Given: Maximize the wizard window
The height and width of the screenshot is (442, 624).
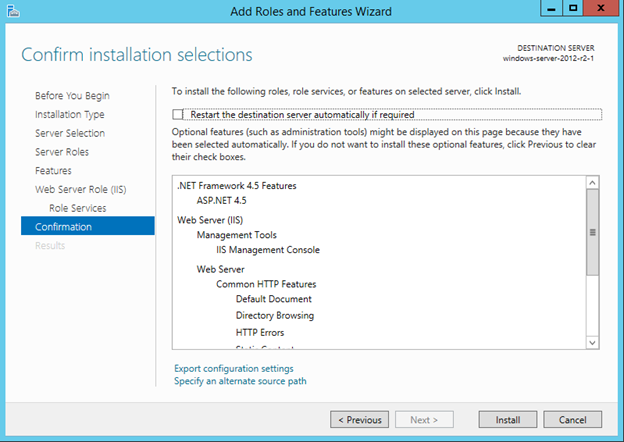Looking at the screenshot, I should coord(573,8).
